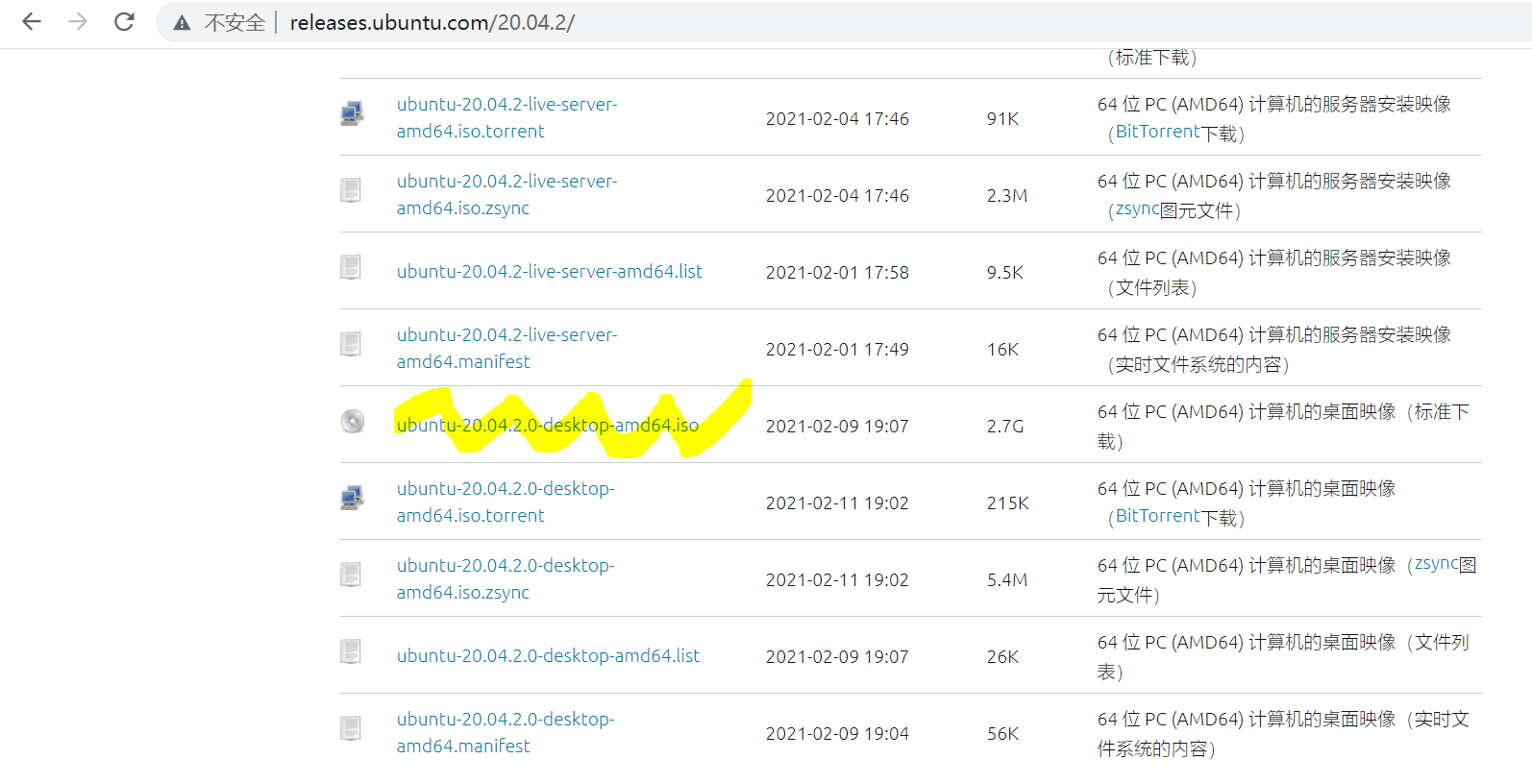Screen dimensions: 1532x784
Task: Click the file icon for live-server-amd64.list
Action: coord(352,267)
